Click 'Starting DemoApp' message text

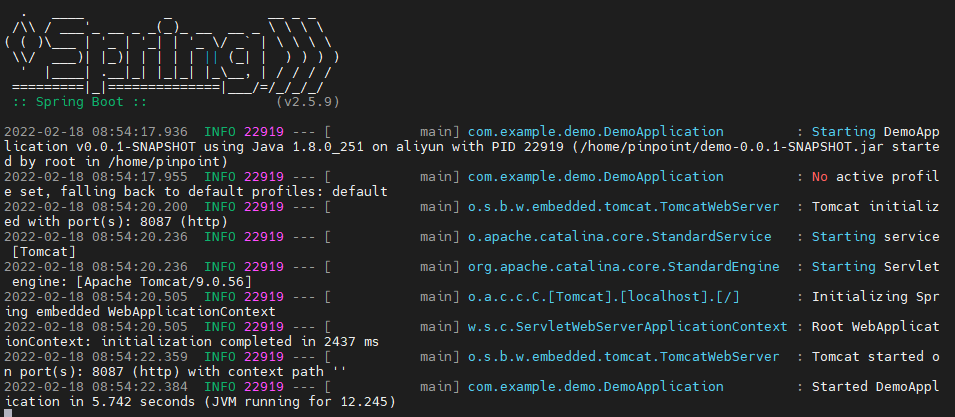[x=876, y=132]
